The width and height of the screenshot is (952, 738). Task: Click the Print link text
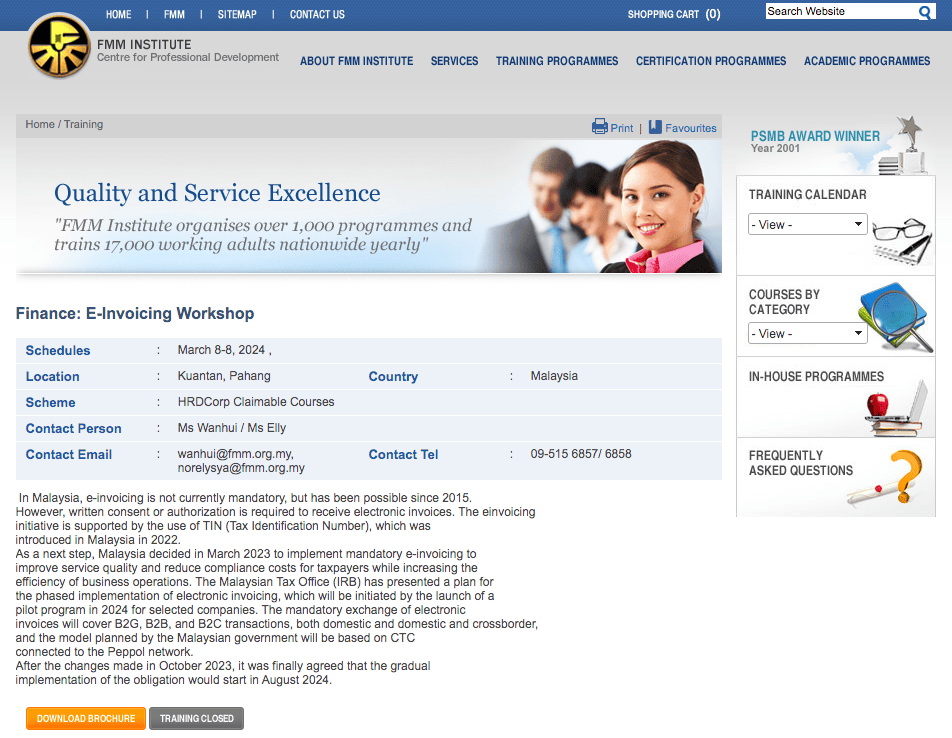pos(622,128)
